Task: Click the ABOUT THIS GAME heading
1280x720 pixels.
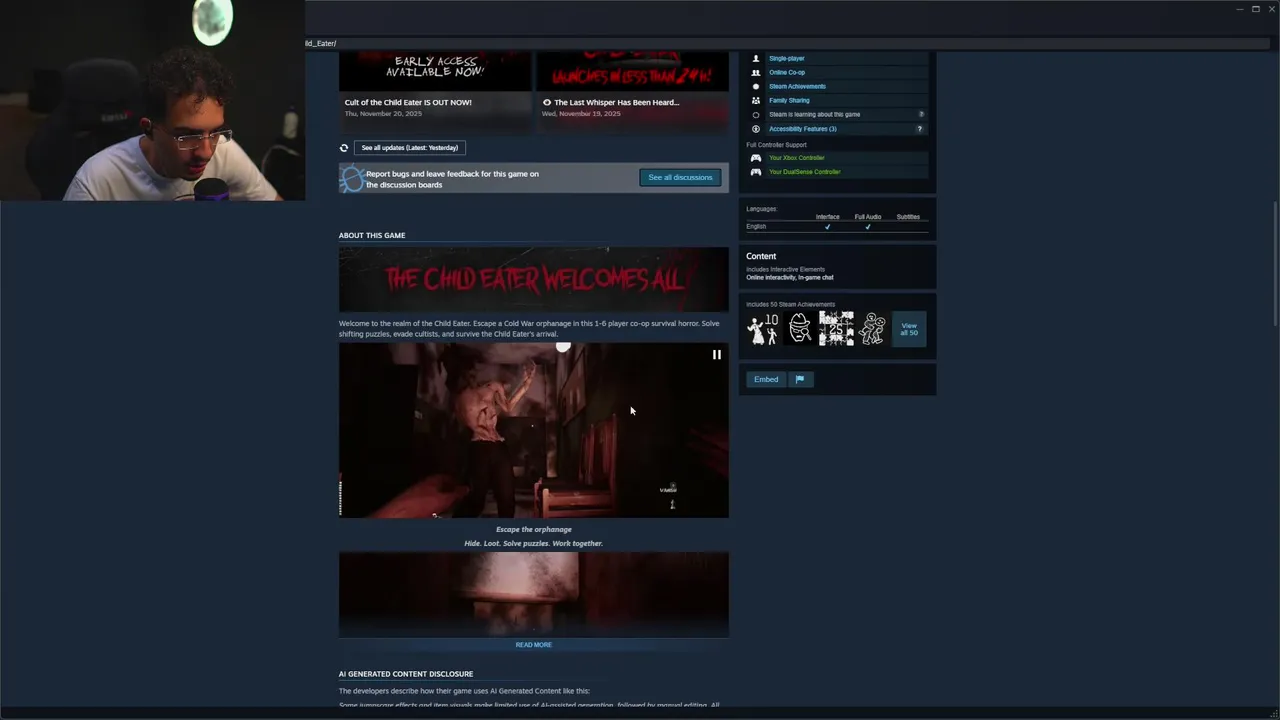Action: pyautogui.click(x=372, y=235)
